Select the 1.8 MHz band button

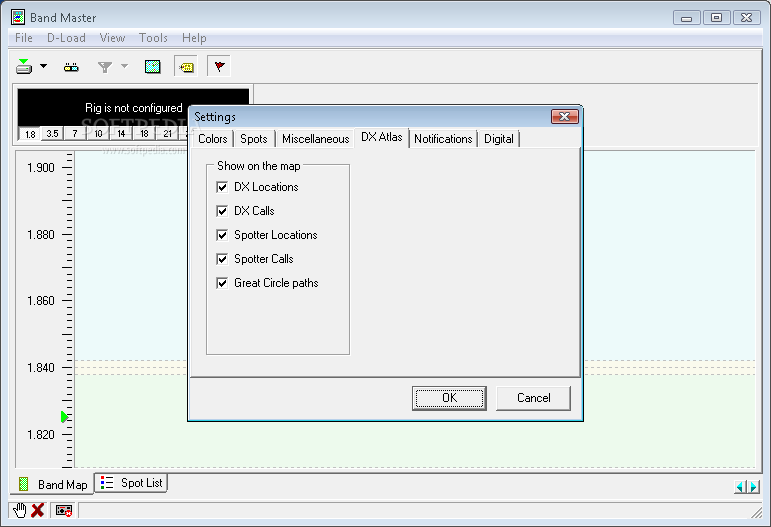(30, 134)
